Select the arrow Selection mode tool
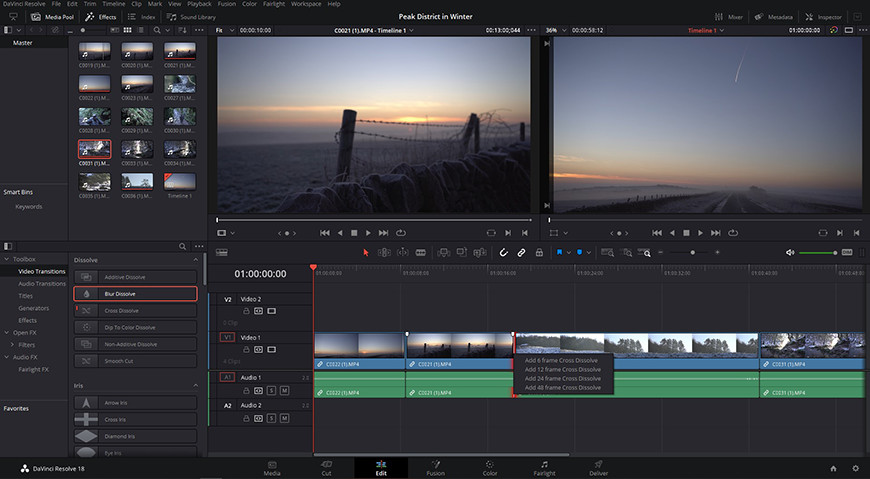 (x=366, y=253)
